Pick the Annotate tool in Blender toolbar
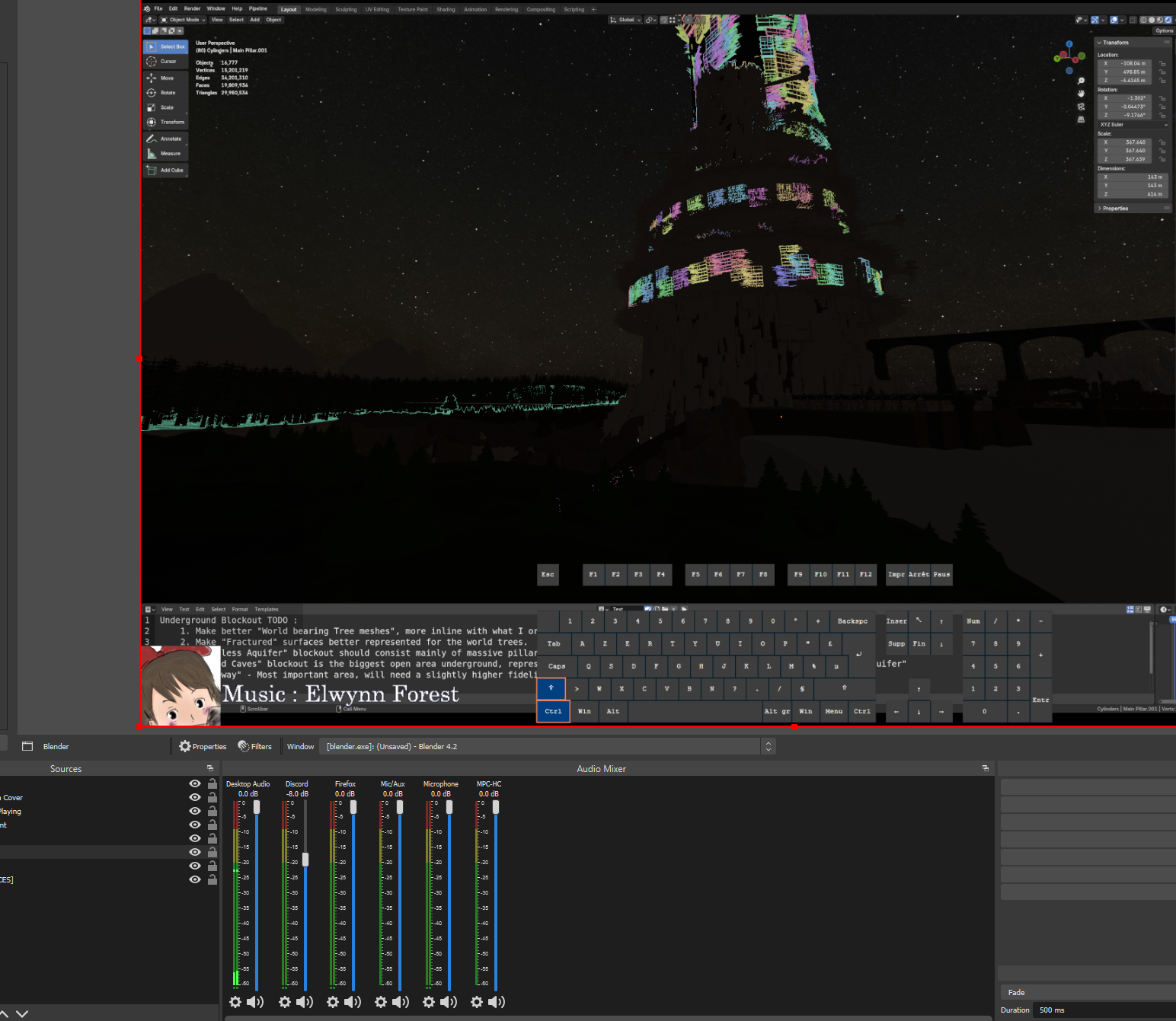Screen dimensions: 1176x1021 (x=165, y=139)
